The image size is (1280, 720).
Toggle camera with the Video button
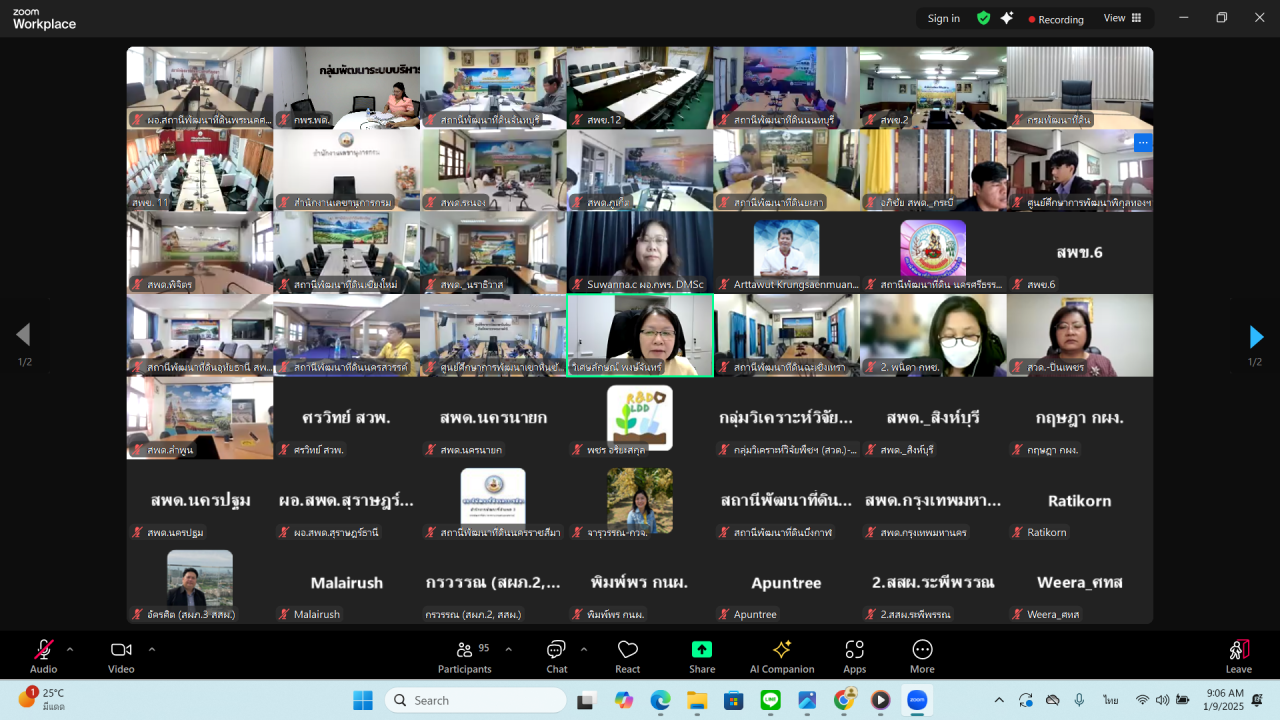(121, 655)
